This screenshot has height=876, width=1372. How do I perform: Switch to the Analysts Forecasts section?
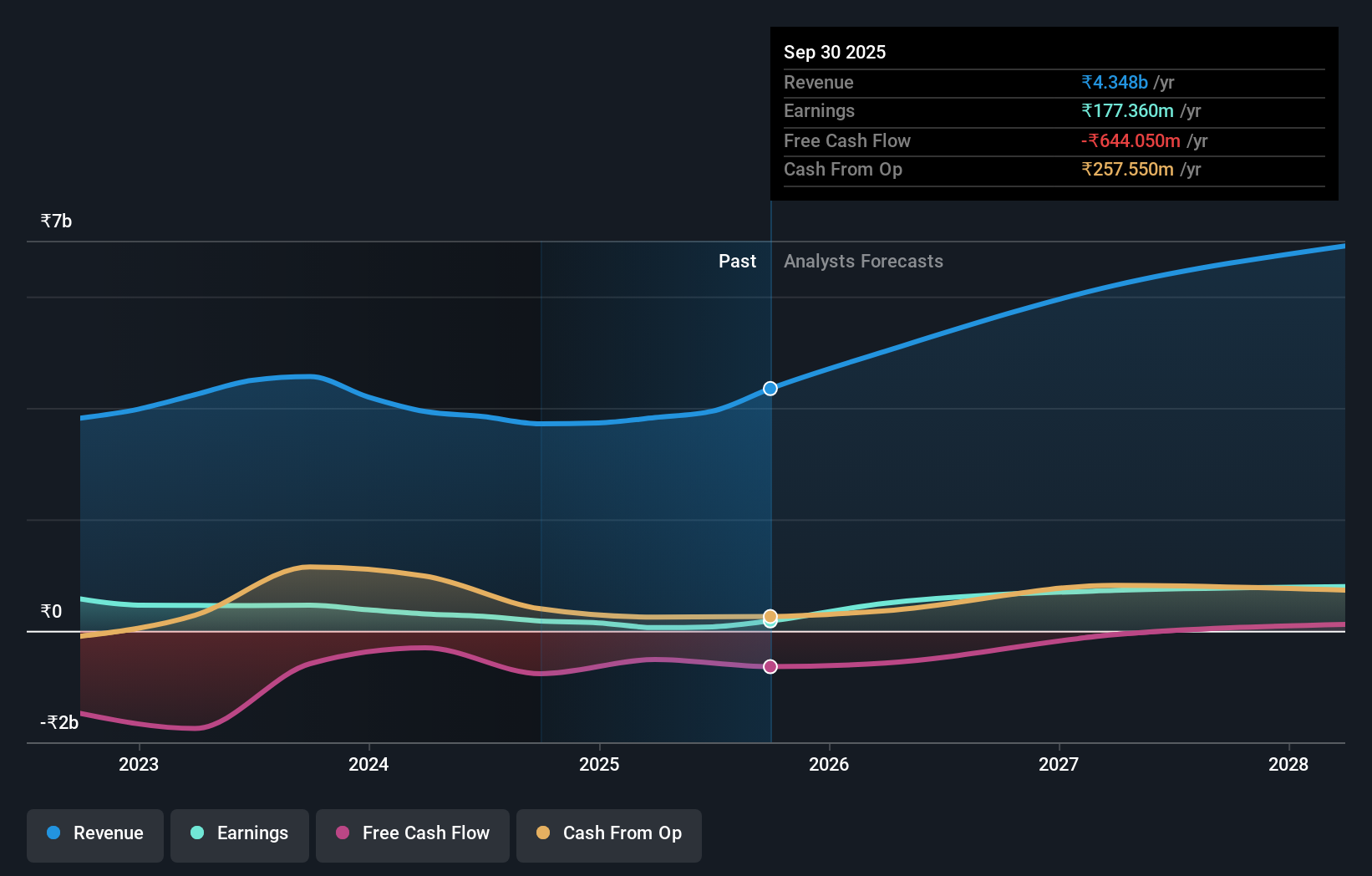click(x=863, y=261)
